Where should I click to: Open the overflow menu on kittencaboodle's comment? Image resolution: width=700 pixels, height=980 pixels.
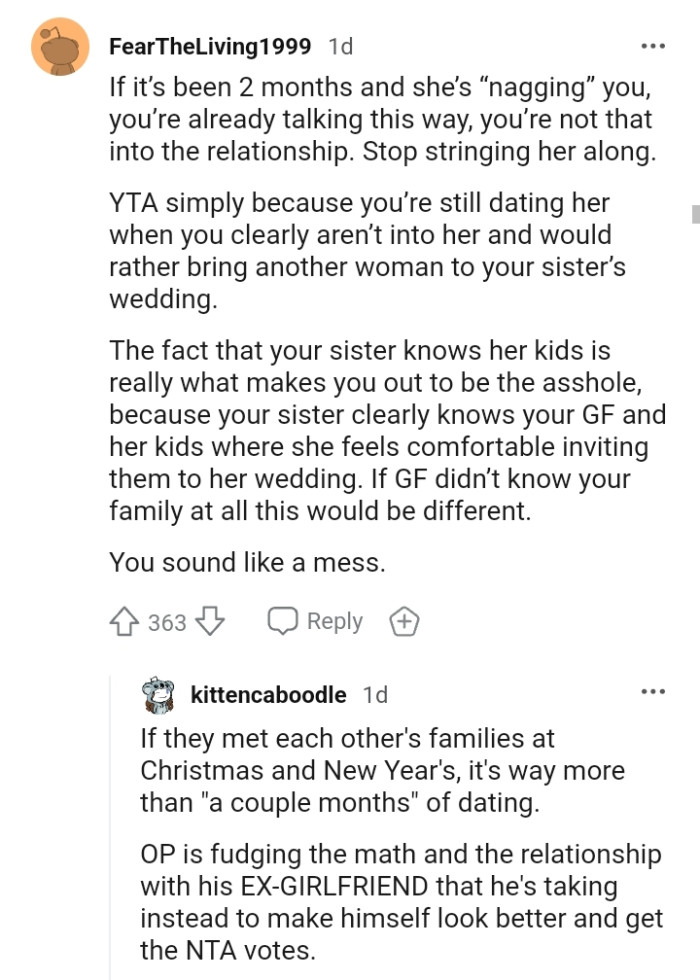tap(652, 692)
